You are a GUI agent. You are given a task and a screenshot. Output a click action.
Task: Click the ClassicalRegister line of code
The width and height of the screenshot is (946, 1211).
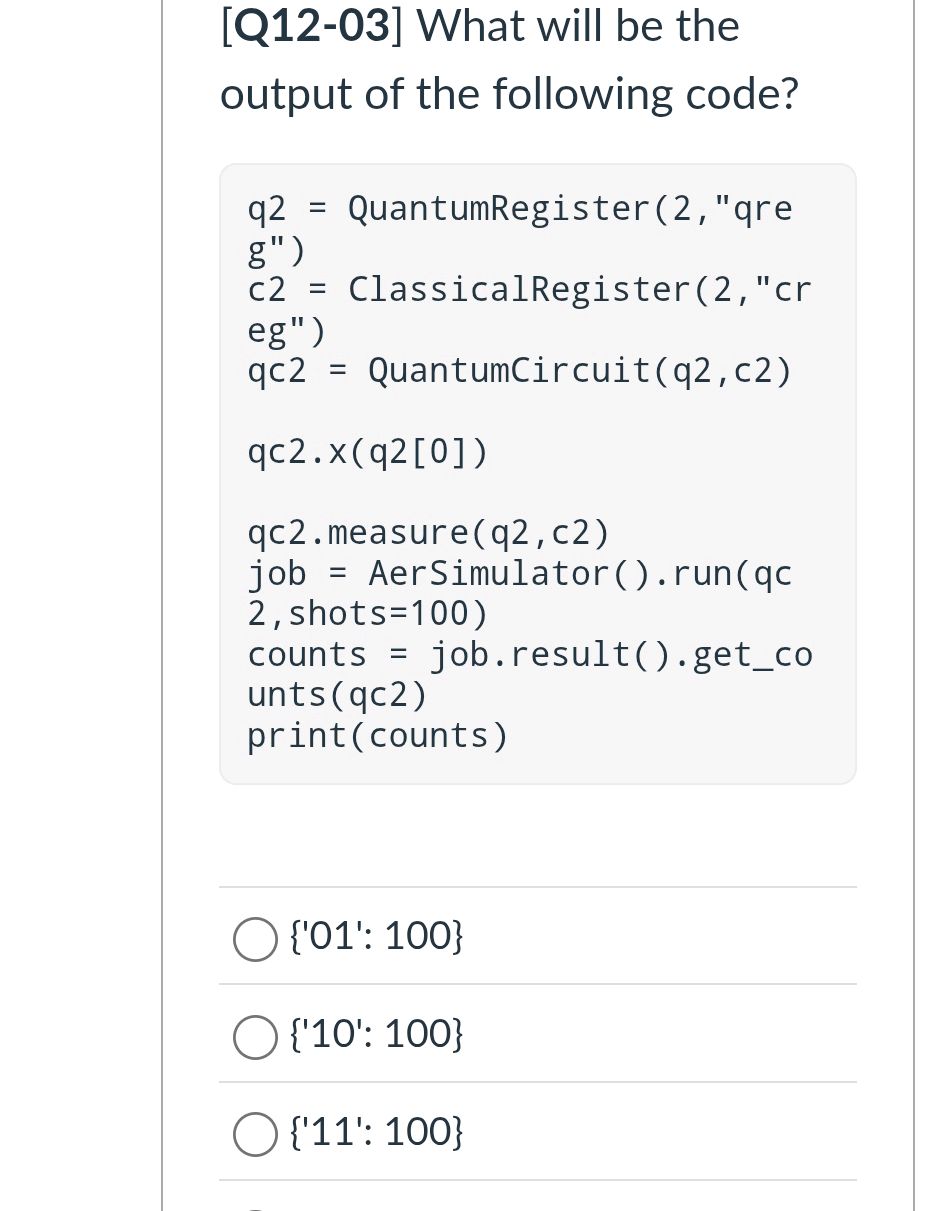(530, 289)
